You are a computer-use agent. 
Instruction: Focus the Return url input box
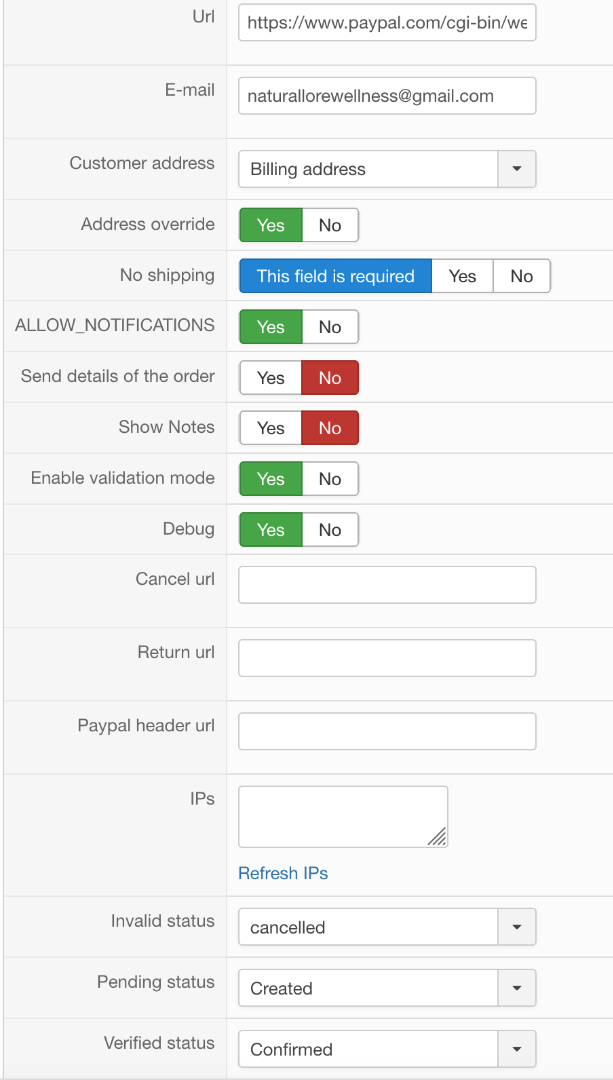[x=387, y=658]
